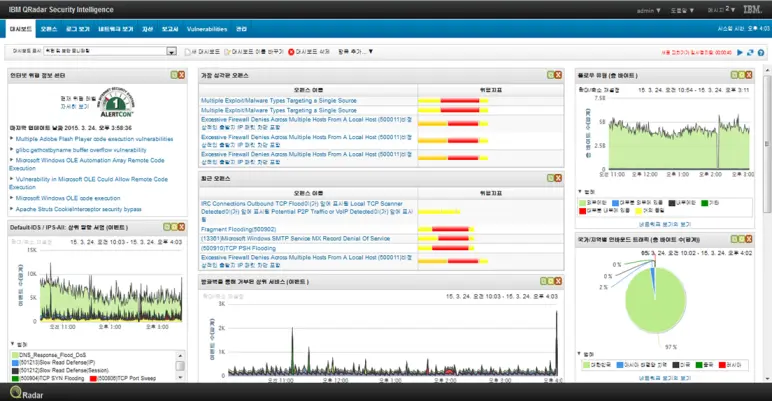The height and width of the screenshot is (401, 772).
Task: Click the blue play refresh icon
Action: pyautogui.click(x=739, y=52)
